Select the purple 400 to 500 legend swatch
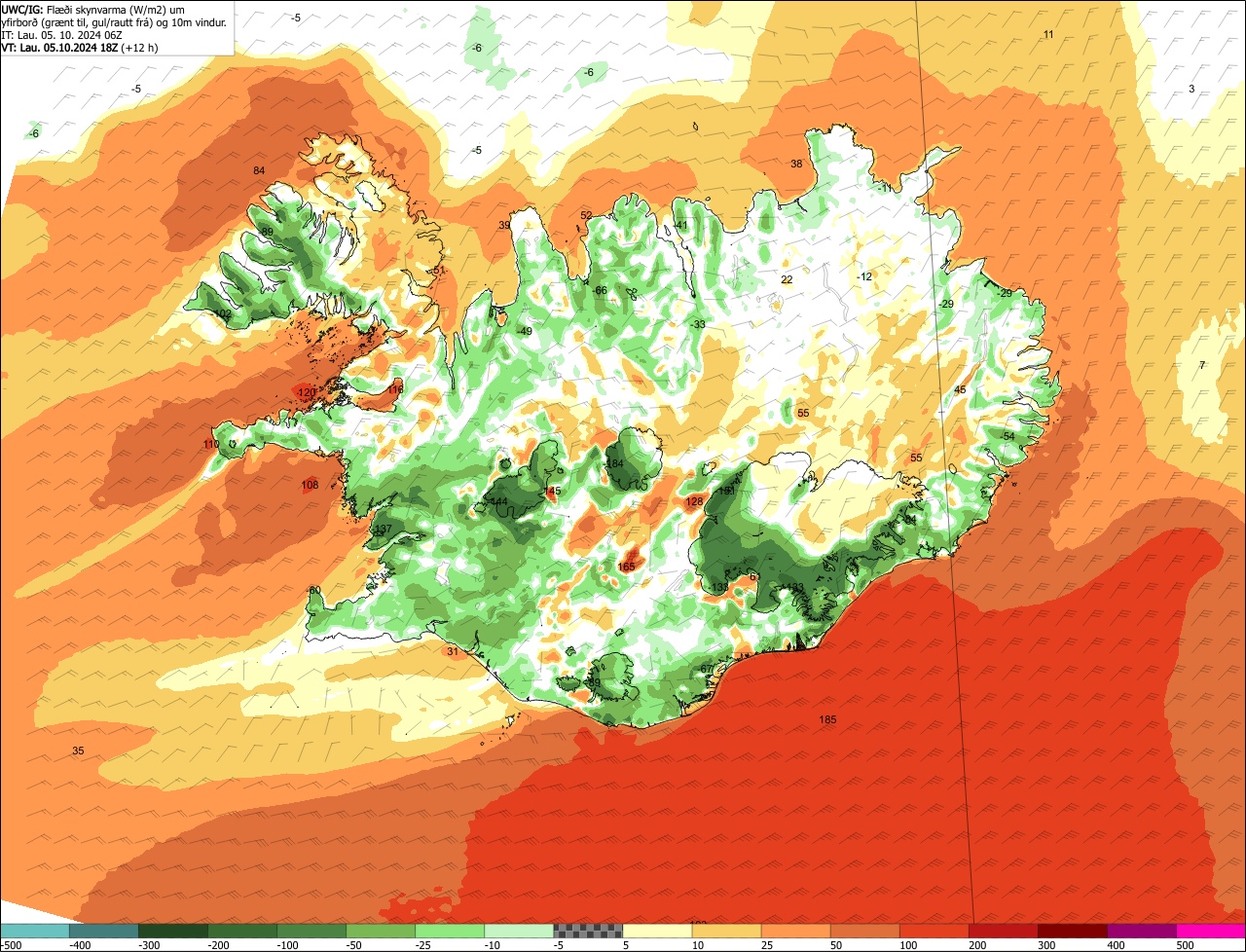This screenshot has height=952, width=1246. pyautogui.click(x=1142, y=931)
